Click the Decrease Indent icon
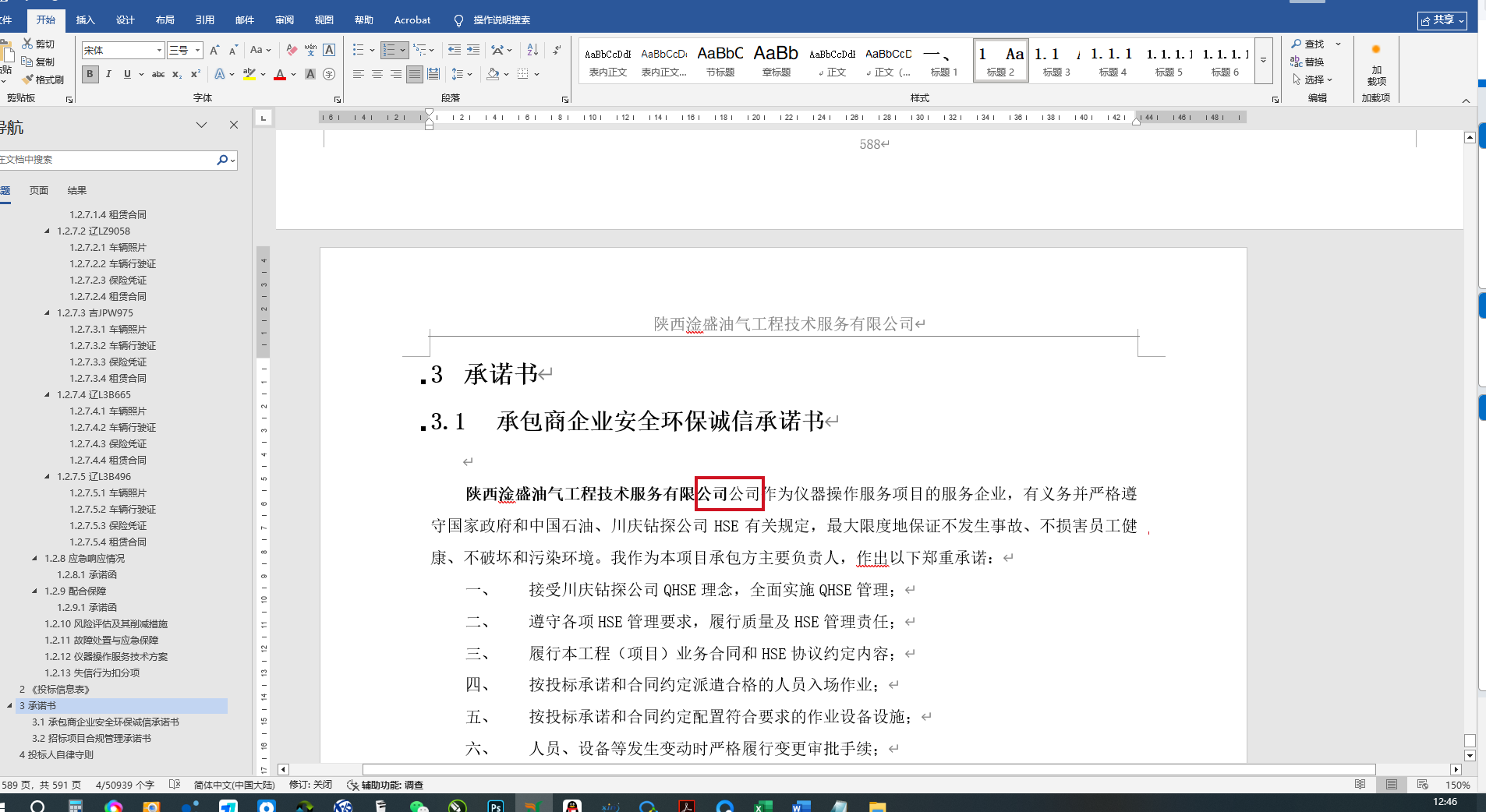1486x812 pixels. coord(455,50)
